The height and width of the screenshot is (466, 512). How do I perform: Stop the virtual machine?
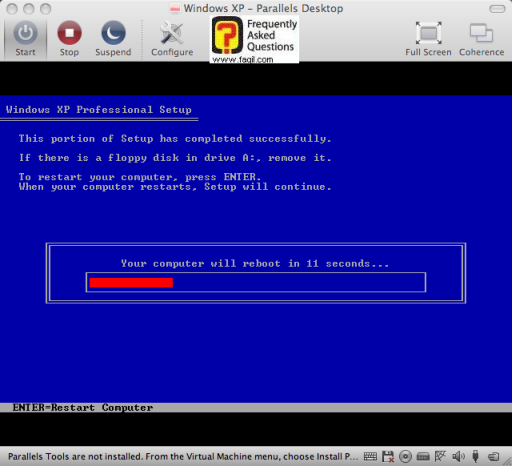[x=69, y=39]
